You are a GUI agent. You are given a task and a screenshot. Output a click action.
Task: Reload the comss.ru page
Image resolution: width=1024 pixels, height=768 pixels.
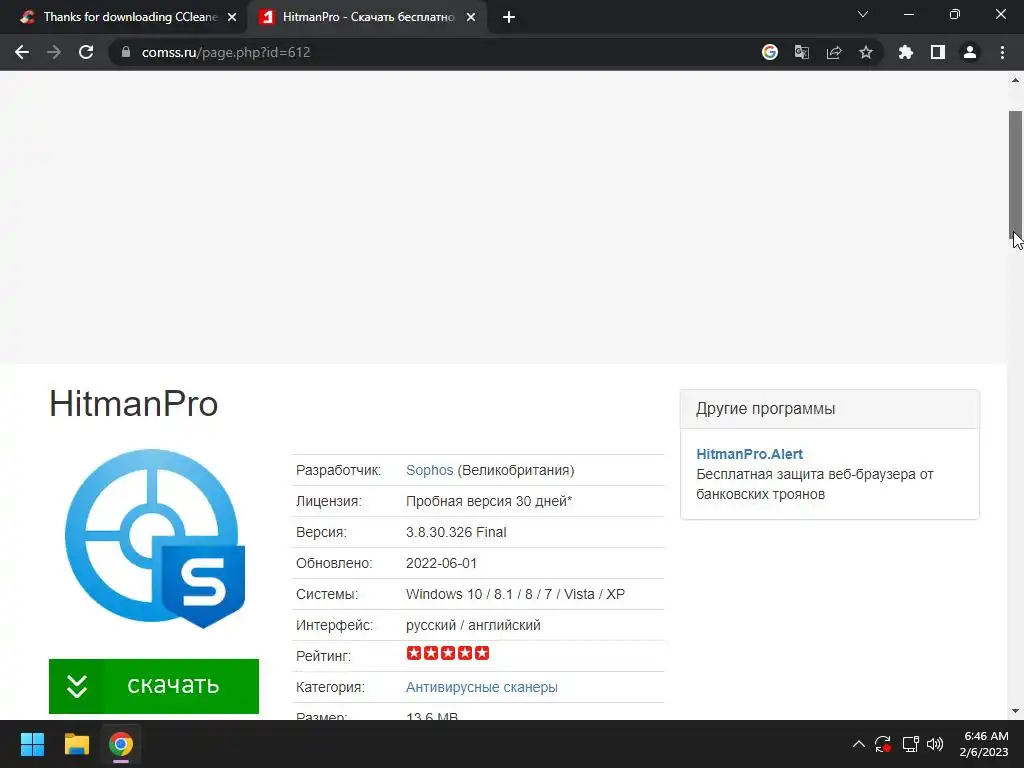click(86, 52)
